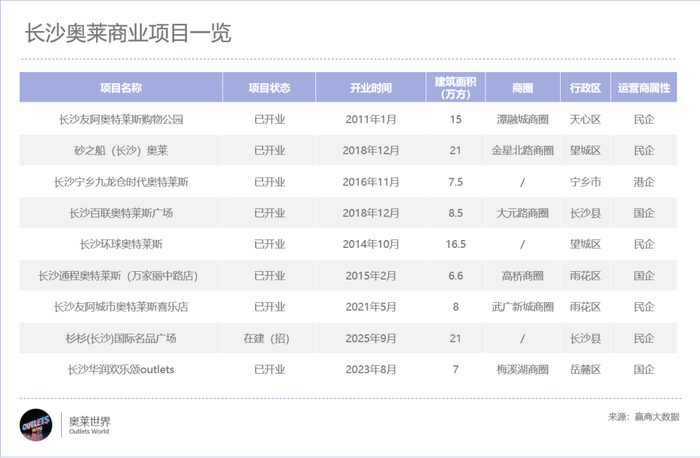The height and width of the screenshot is (458, 700).
Task: Click the 金星北路商圈 cell
Action: point(522,150)
